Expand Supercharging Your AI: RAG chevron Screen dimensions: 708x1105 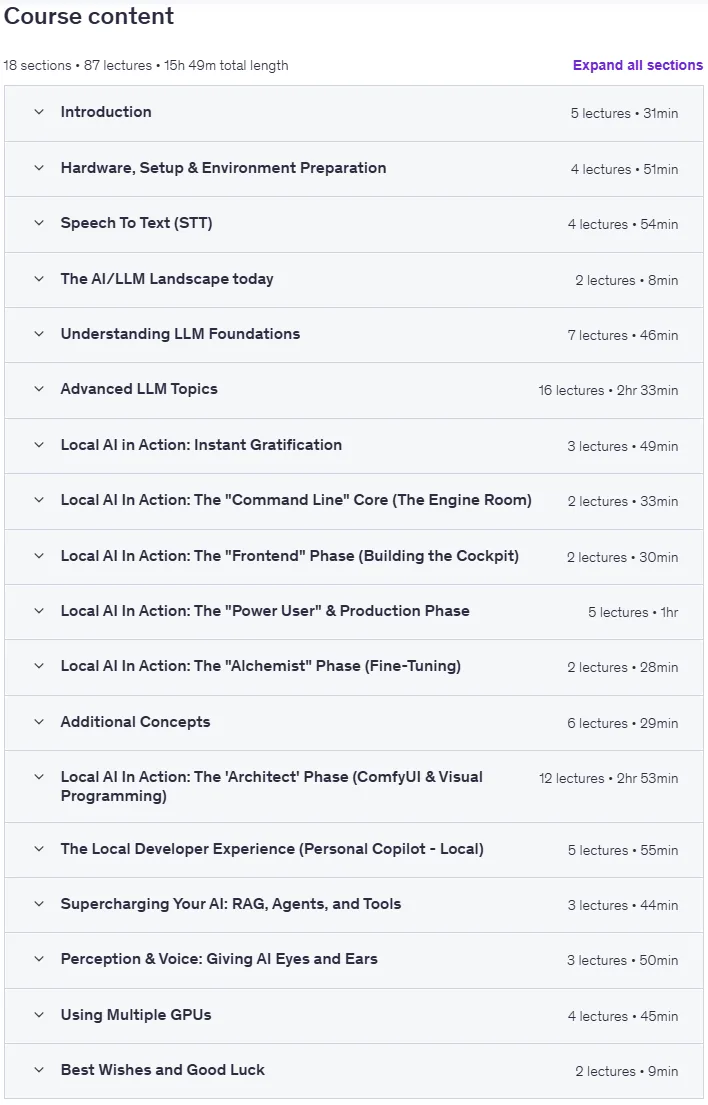click(39, 903)
